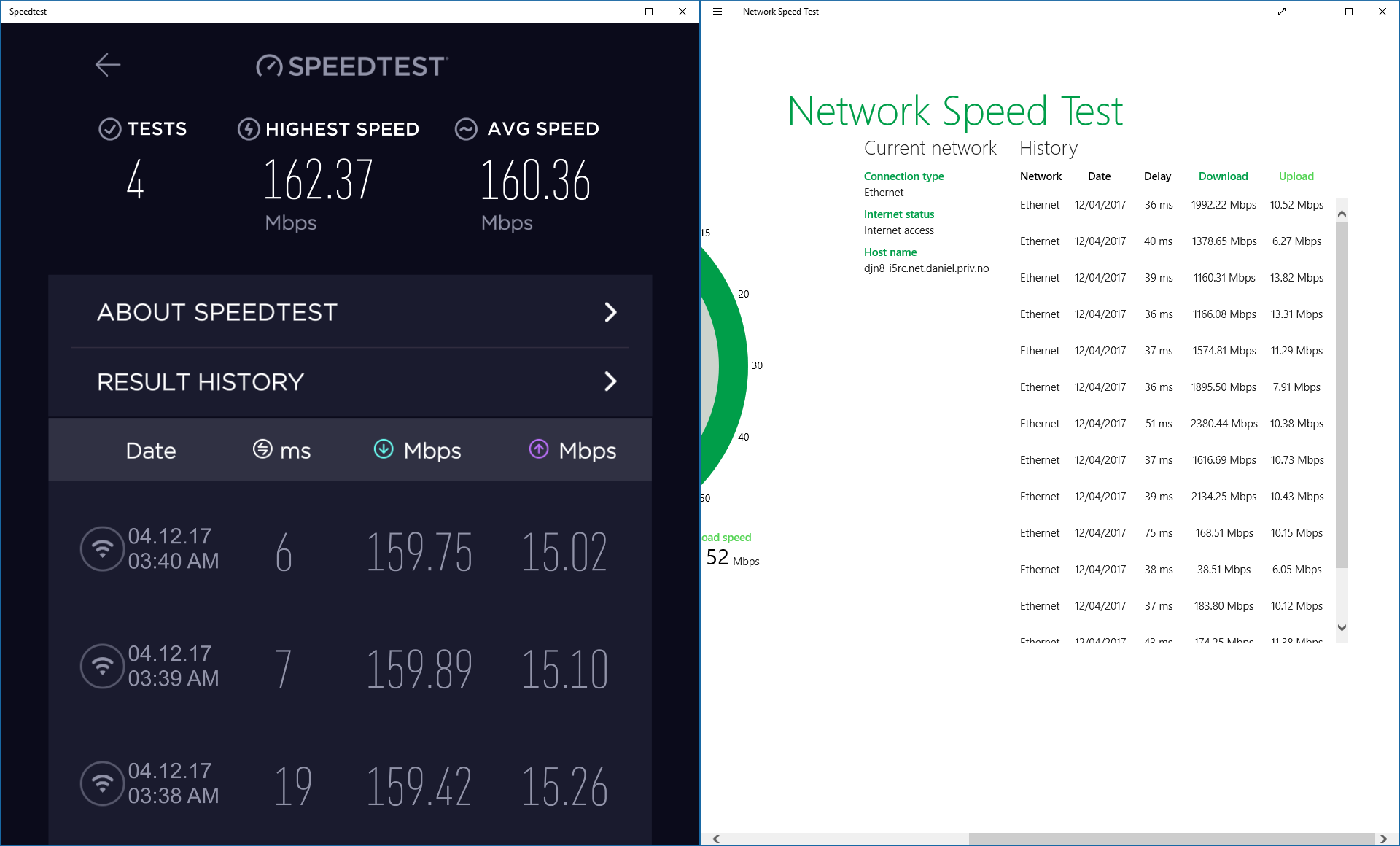The width and height of the screenshot is (1400, 846).
Task: Click the back arrow icon in Speedtest
Action: 107,64
